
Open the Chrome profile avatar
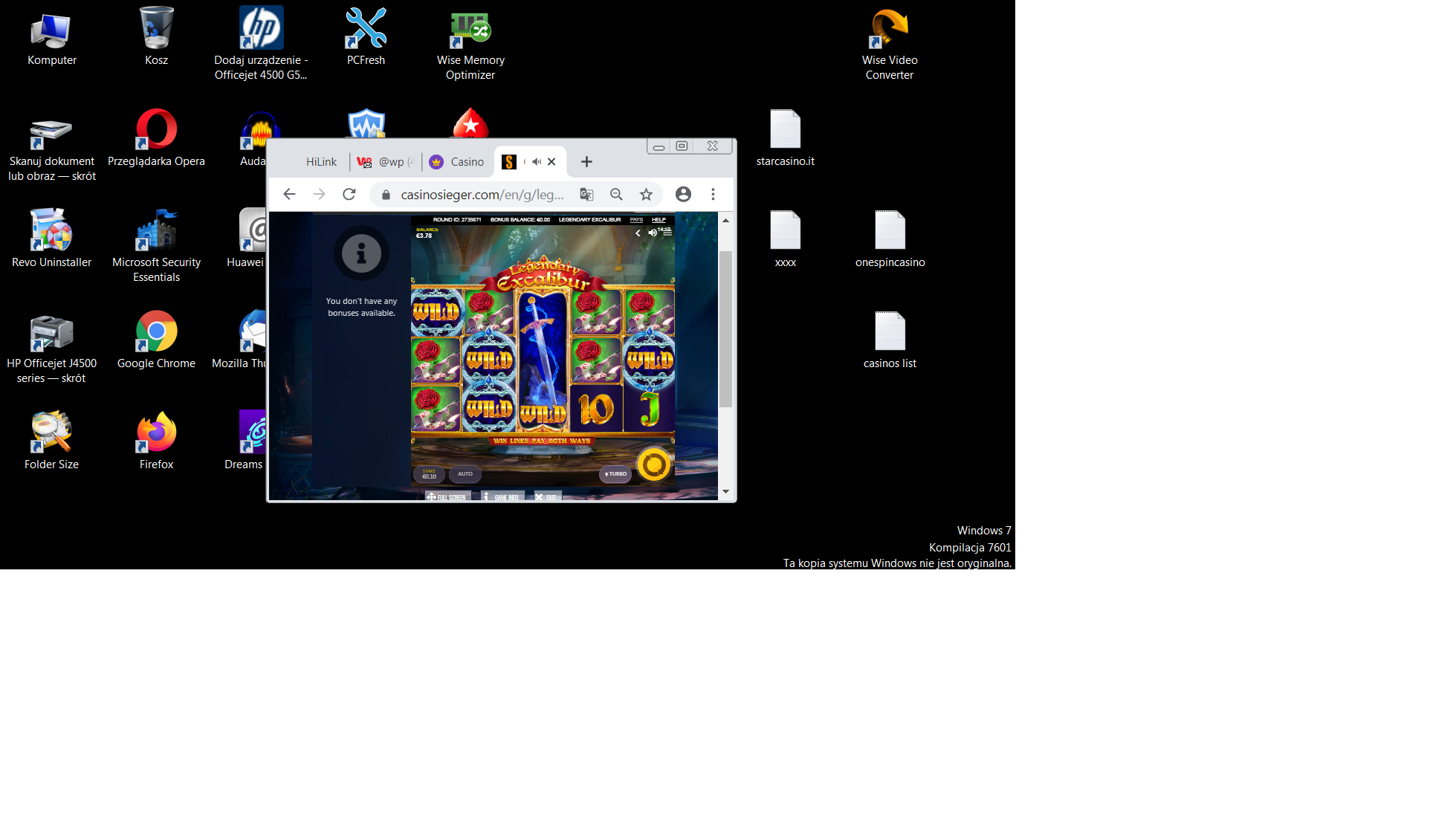[x=683, y=195]
